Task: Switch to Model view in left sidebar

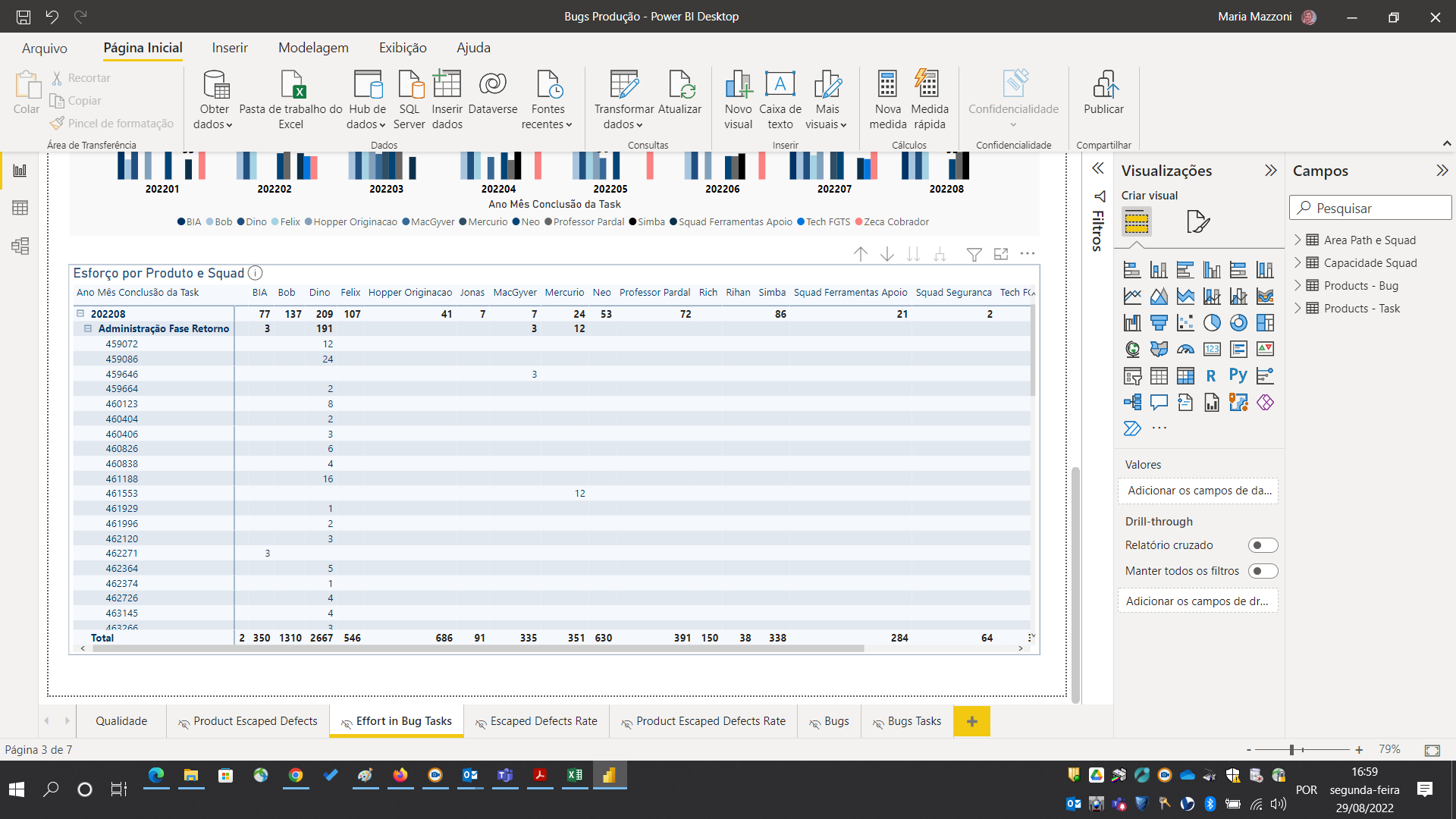Action: (x=20, y=246)
